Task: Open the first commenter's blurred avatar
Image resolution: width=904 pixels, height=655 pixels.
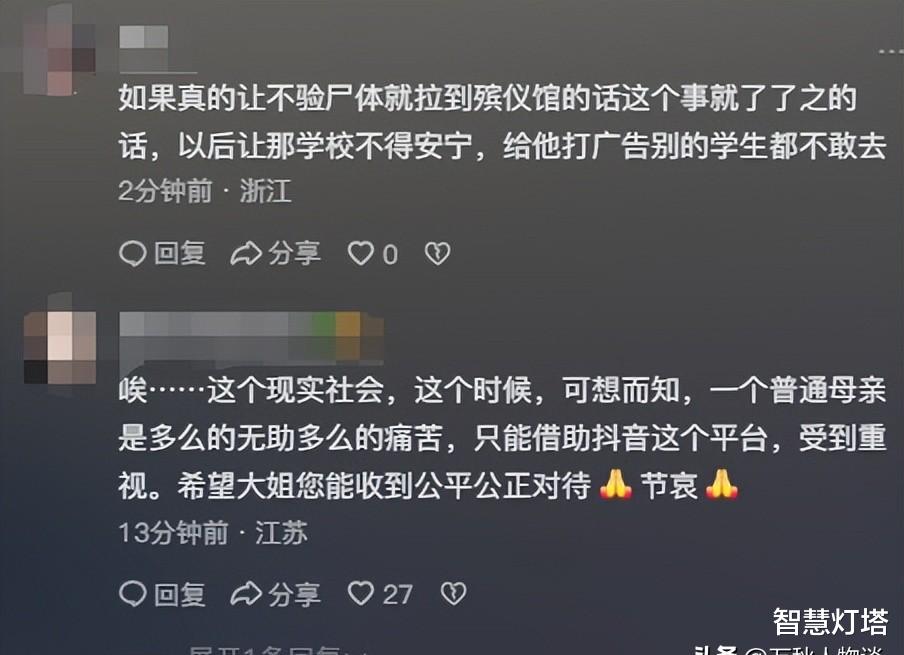Action: pos(60,50)
